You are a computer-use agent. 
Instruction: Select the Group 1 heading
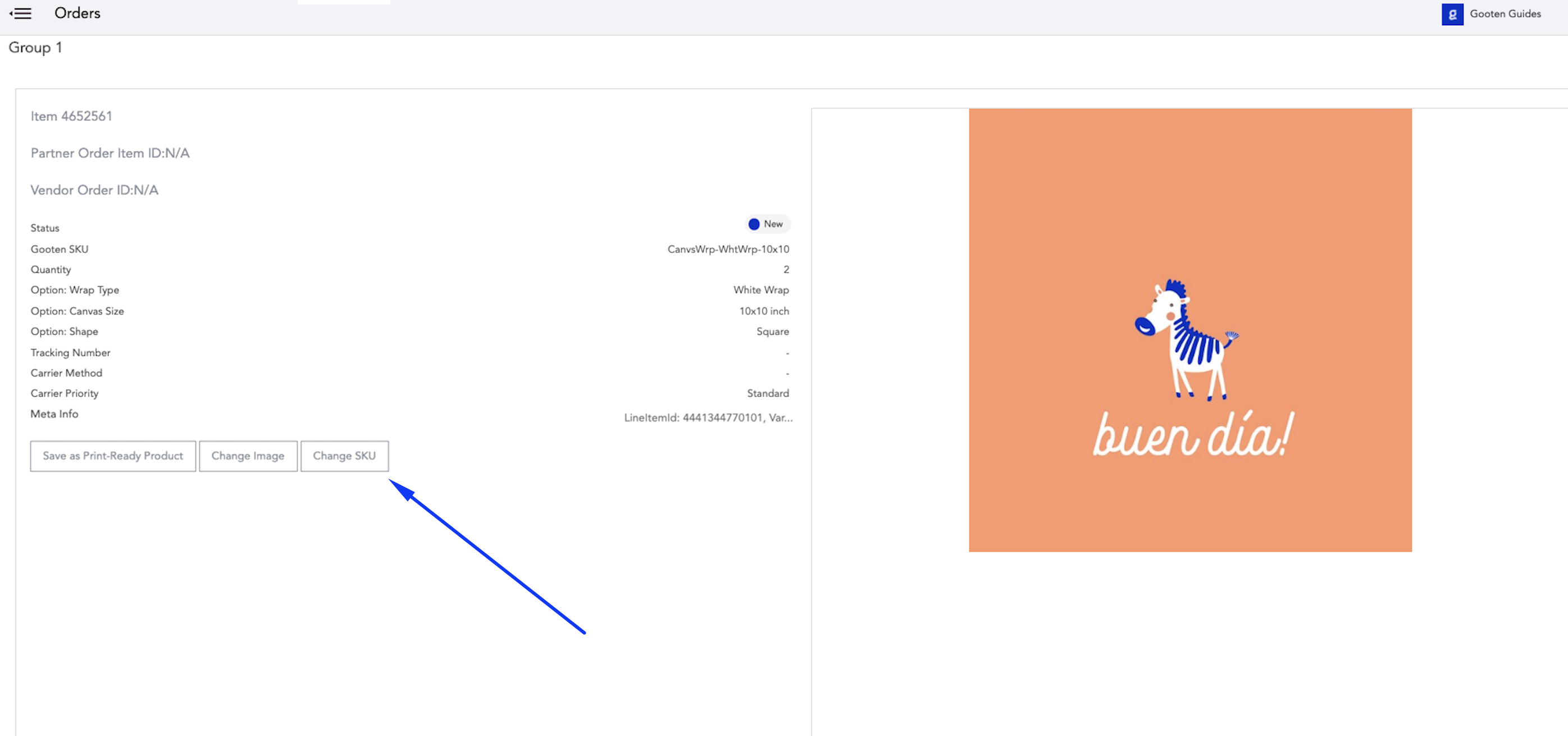(35, 48)
